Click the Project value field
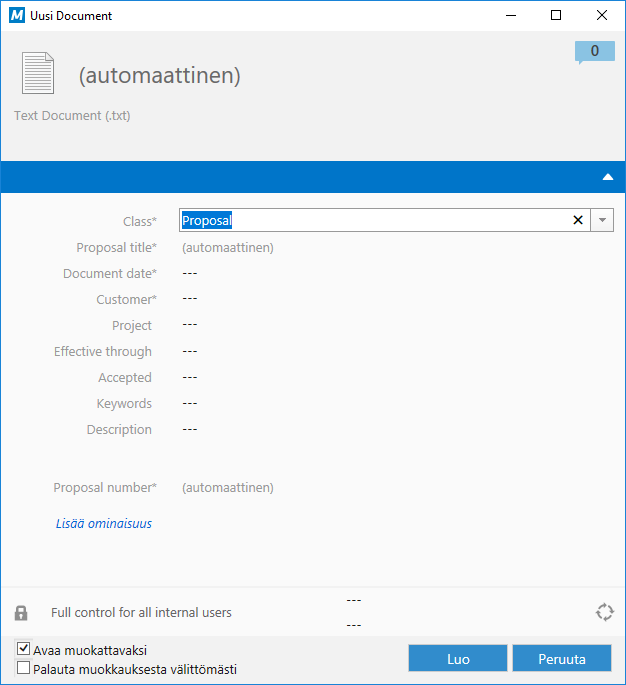This screenshot has width=626, height=685. 190,325
